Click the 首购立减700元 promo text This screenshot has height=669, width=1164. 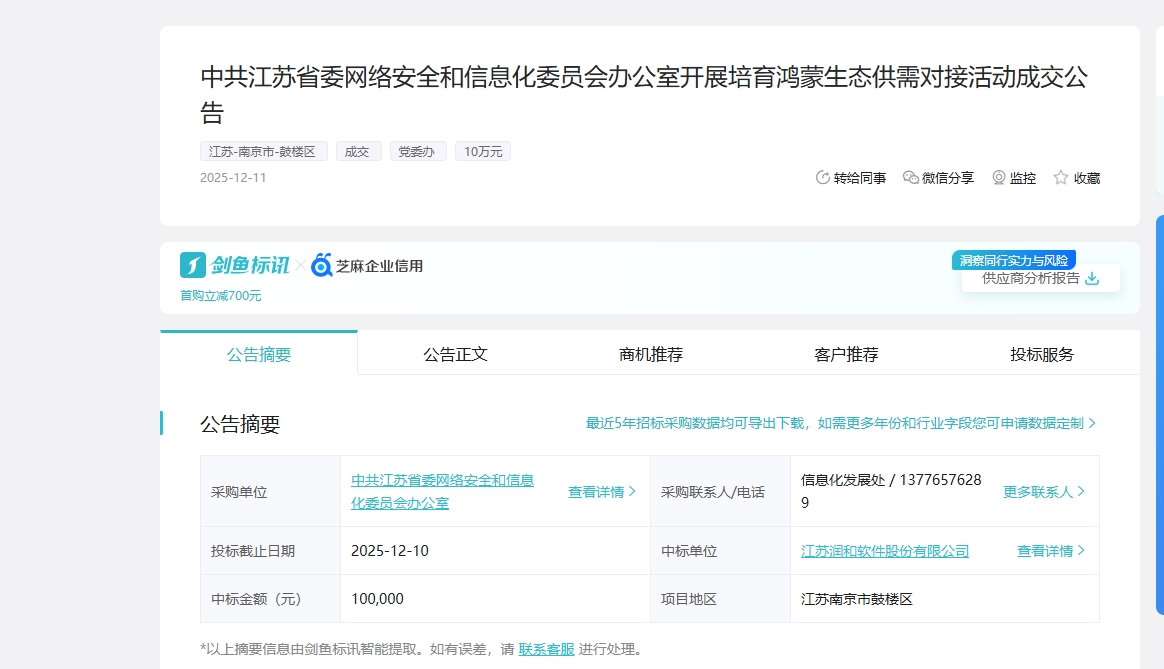[220, 296]
